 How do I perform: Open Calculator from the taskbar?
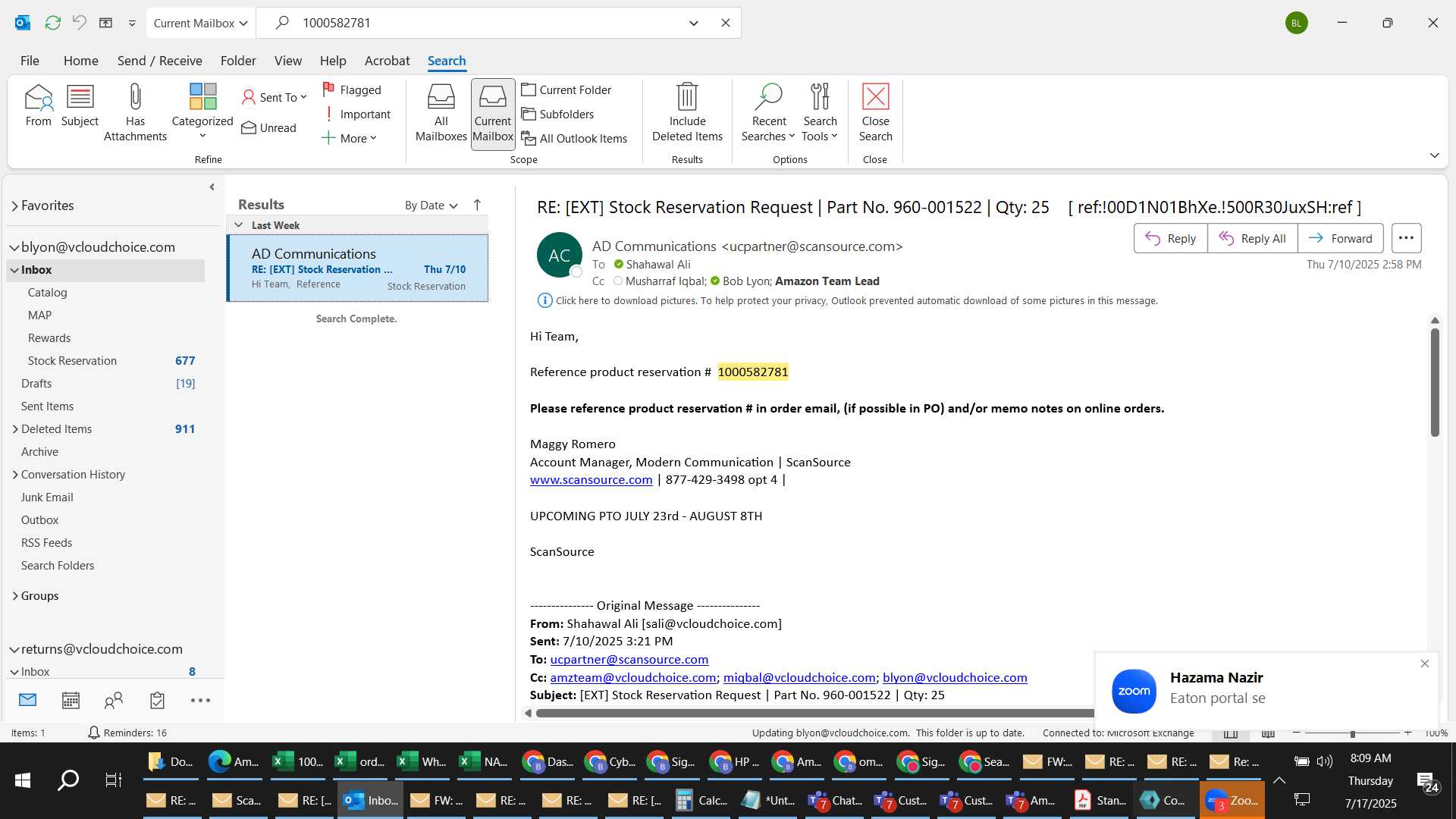point(701,800)
